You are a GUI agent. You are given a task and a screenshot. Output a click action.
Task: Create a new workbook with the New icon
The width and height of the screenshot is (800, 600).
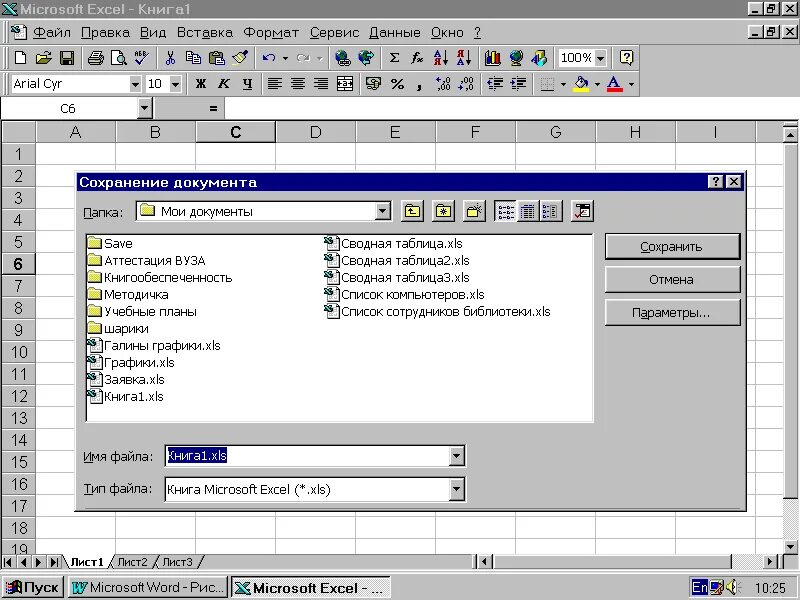point(20,58)
